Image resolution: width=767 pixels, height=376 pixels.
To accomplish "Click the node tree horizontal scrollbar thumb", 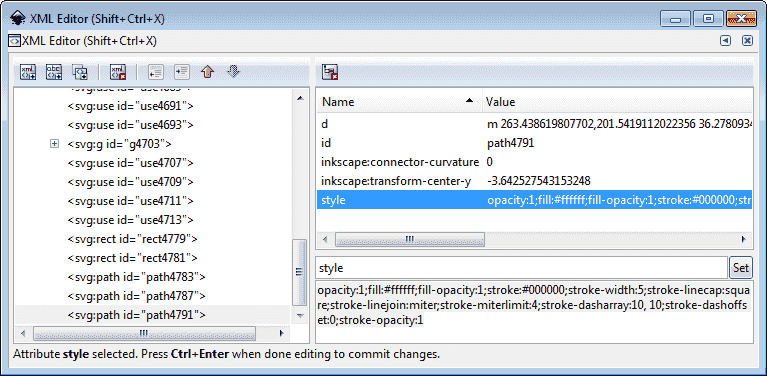I will (x=144, y=334).
